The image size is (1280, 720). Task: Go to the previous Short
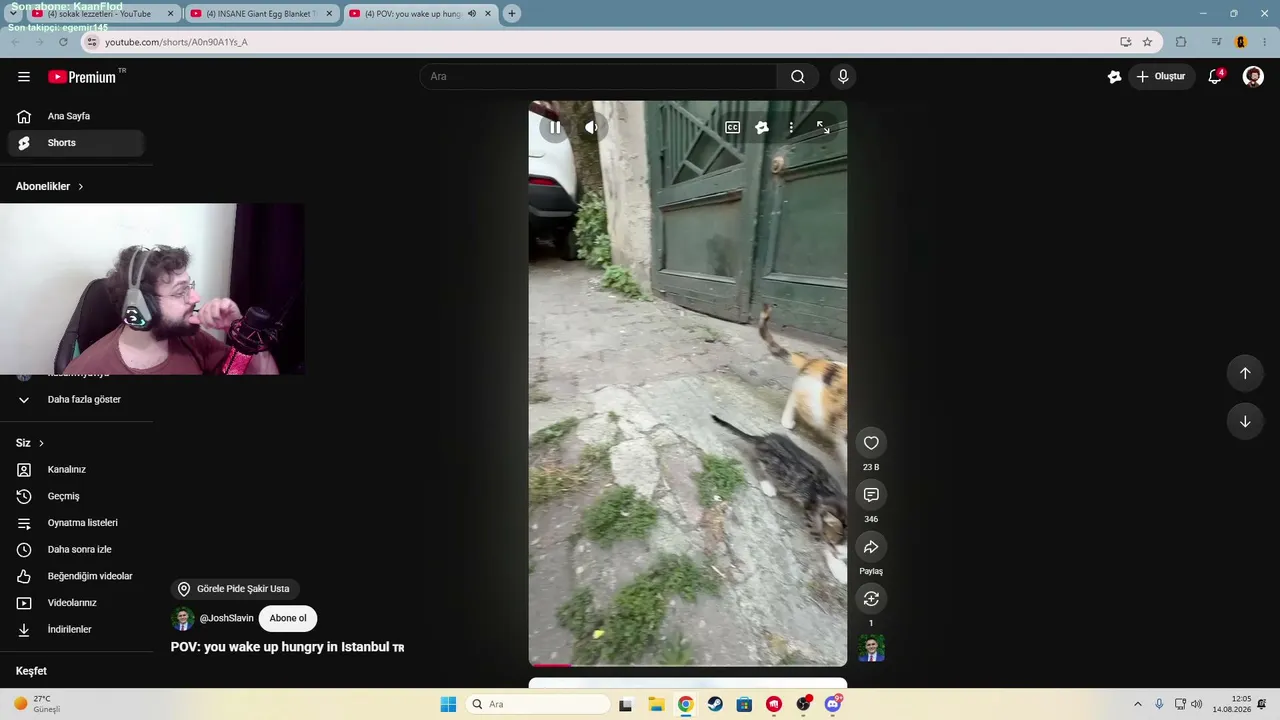tap(1245, 373)
